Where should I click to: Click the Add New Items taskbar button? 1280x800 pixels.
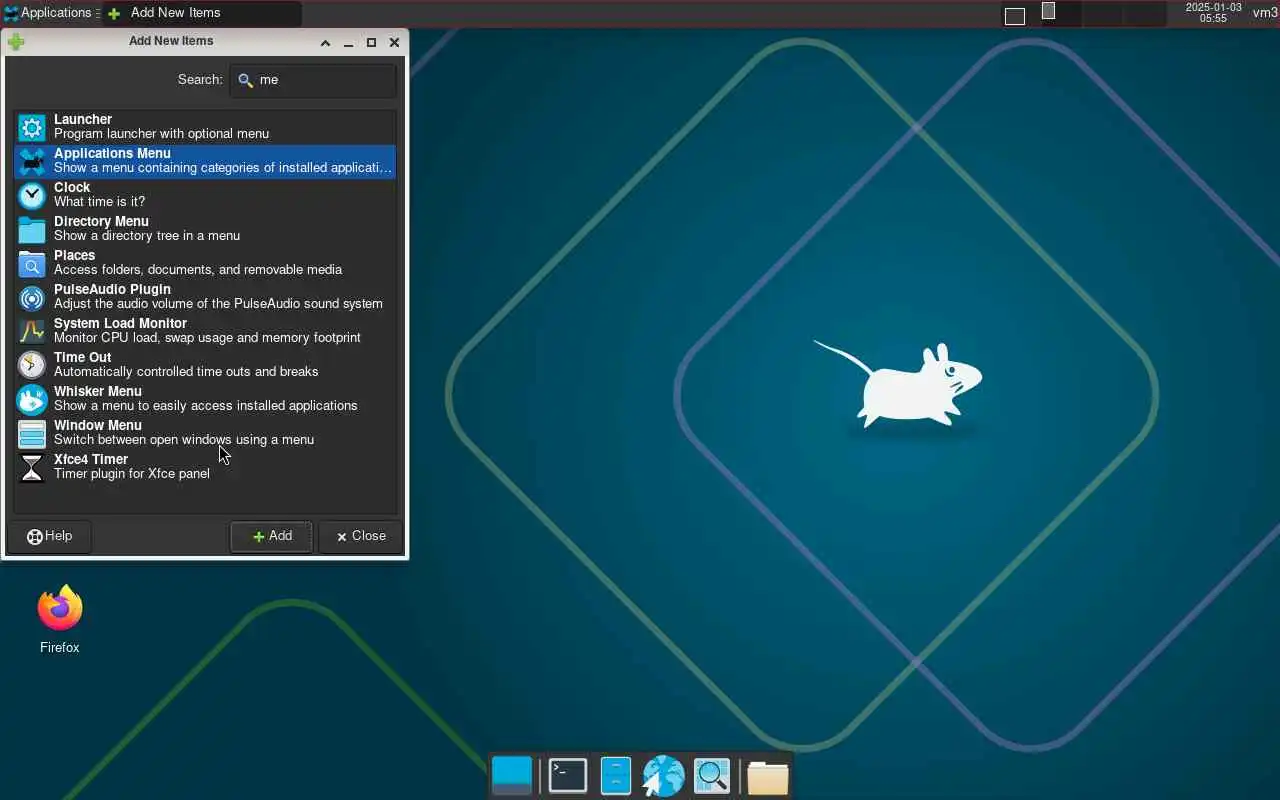pyautogui.click(x=202, y=13)
